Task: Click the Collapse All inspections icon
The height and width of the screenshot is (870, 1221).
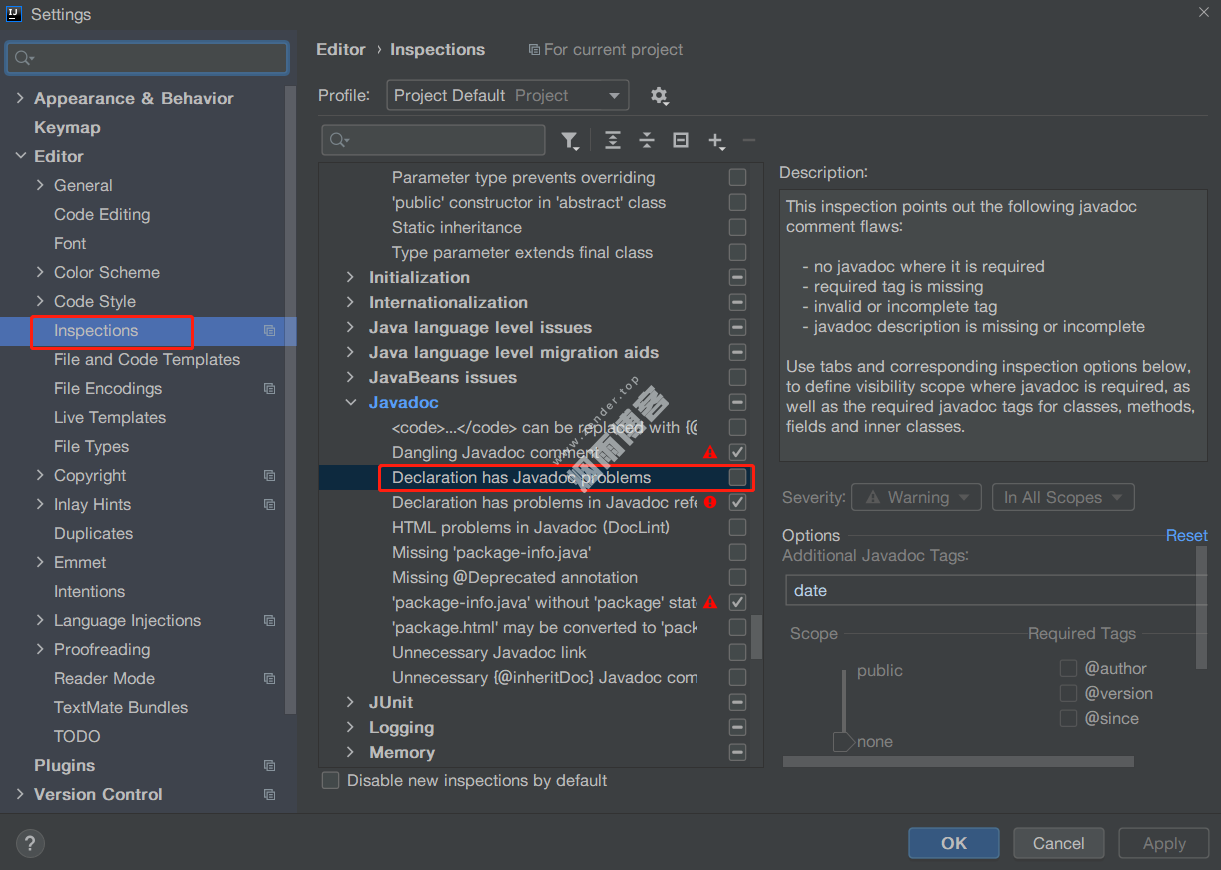Action: [647, 141]
